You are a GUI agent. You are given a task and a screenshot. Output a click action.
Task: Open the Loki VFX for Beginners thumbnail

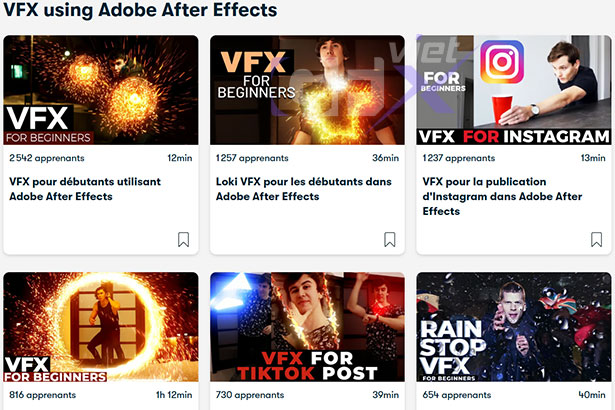[x=308, y=90]
